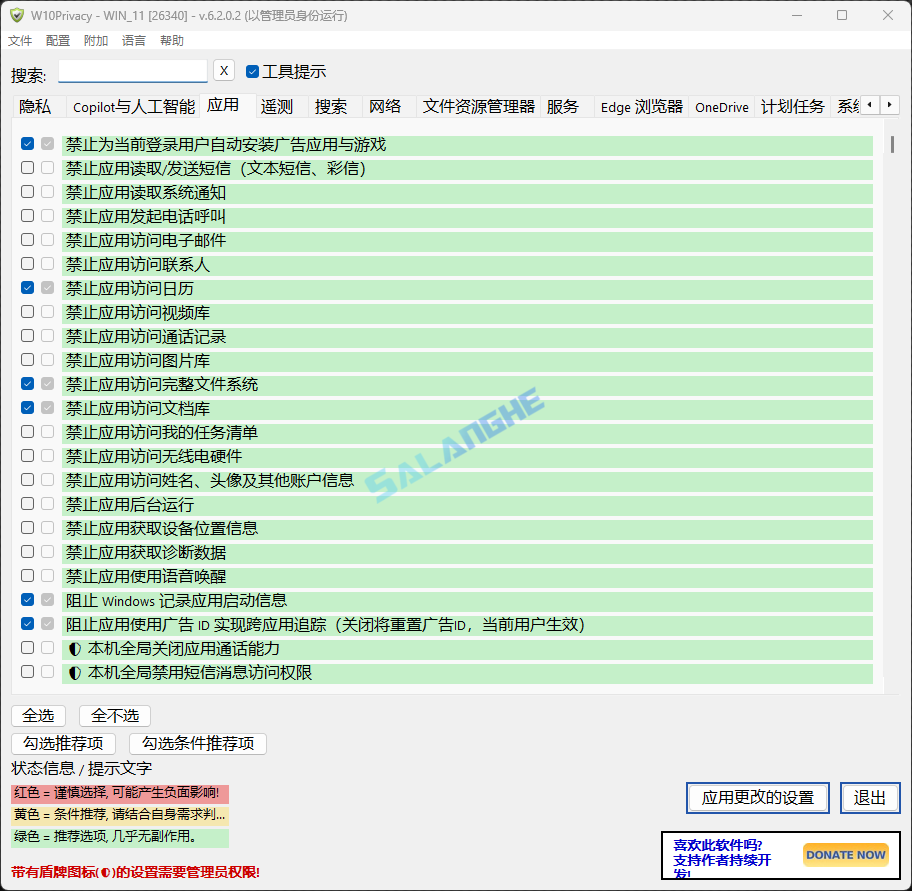The image size is (912, 891).
Task: Switch to the OneDrive tab
Action: pyautogui.click(x=722, y=107)
